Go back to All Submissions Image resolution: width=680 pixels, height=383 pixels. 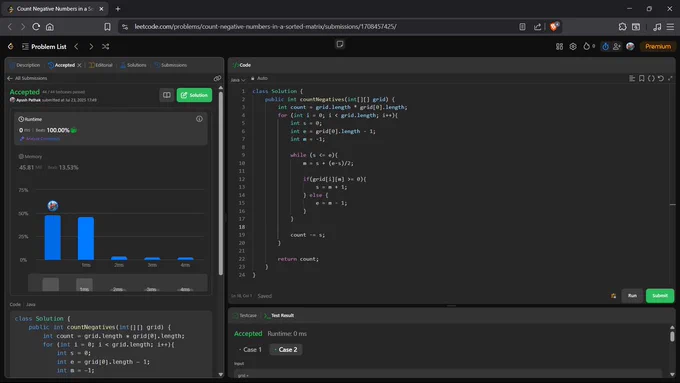tap(27, 79)
